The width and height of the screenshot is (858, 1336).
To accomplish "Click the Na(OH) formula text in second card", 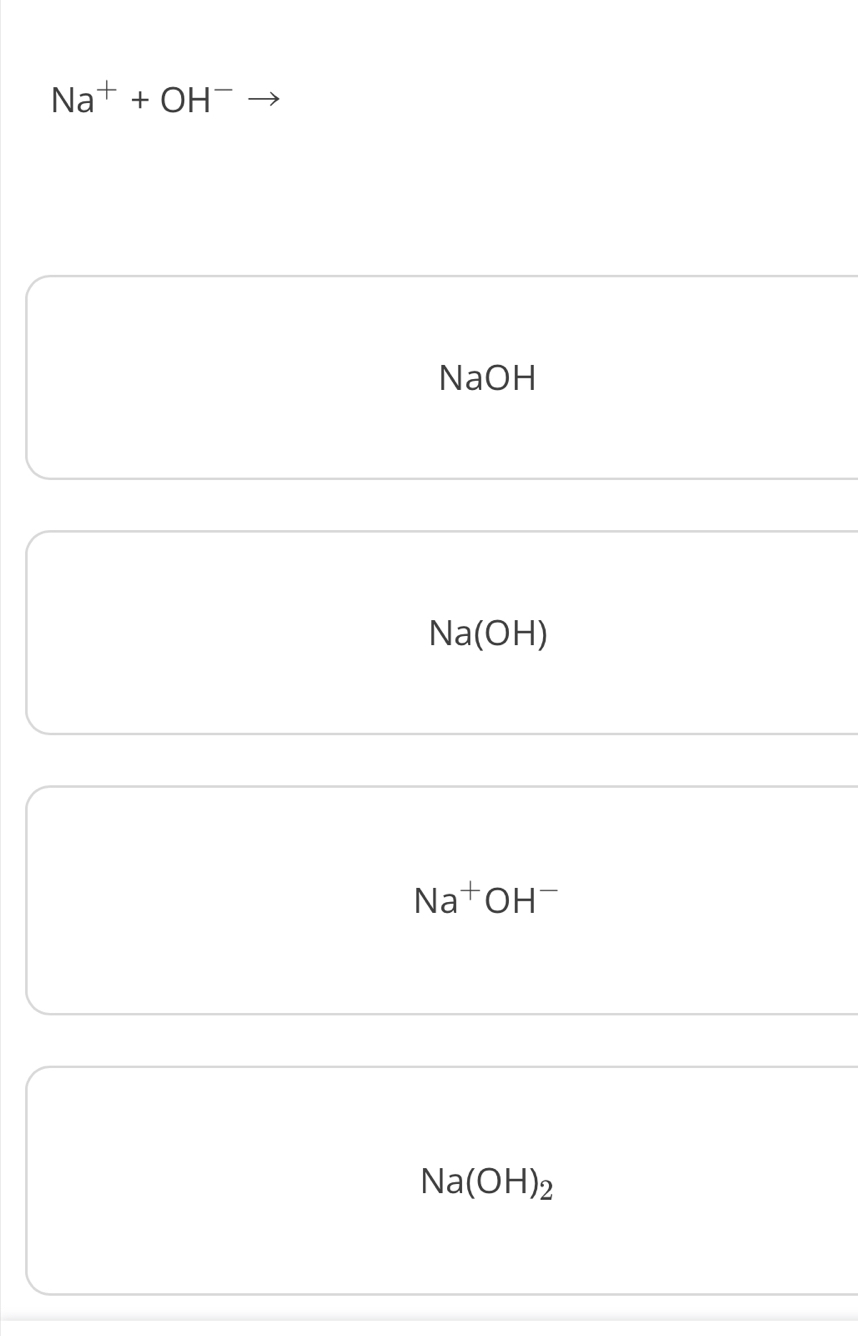I will (487, 633).
